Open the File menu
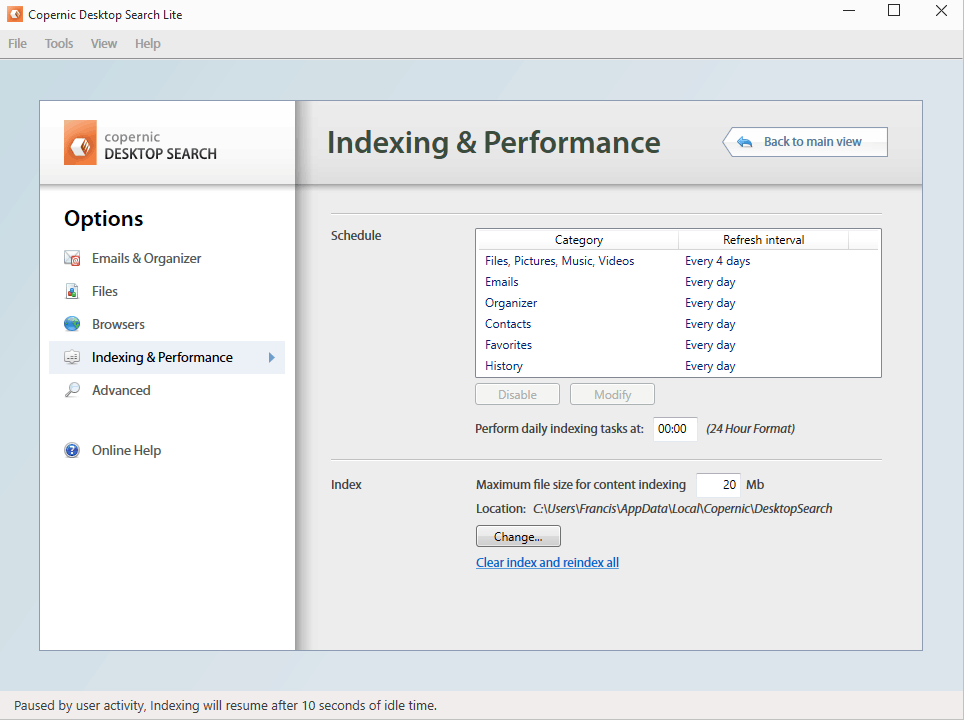 click(18, 44)
